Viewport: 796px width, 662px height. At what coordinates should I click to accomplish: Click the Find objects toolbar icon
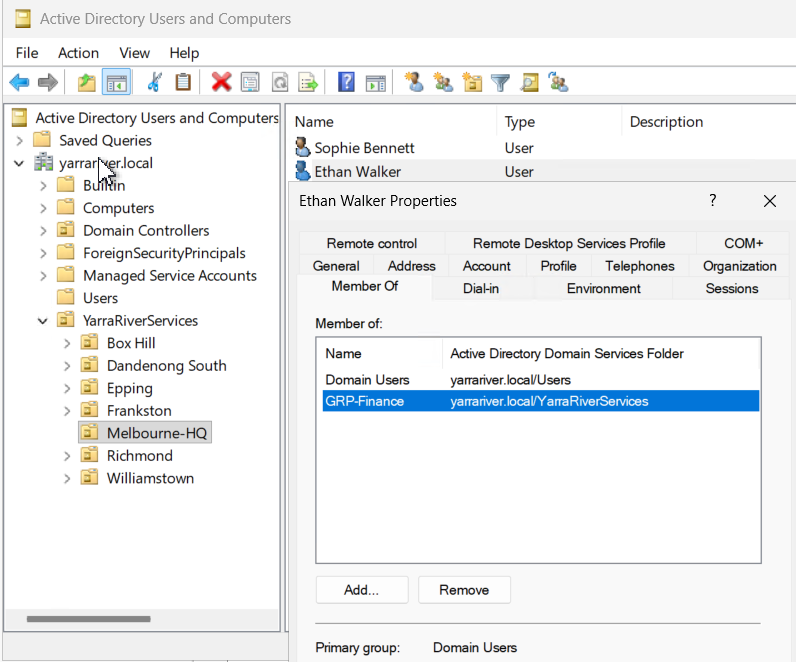529,82
